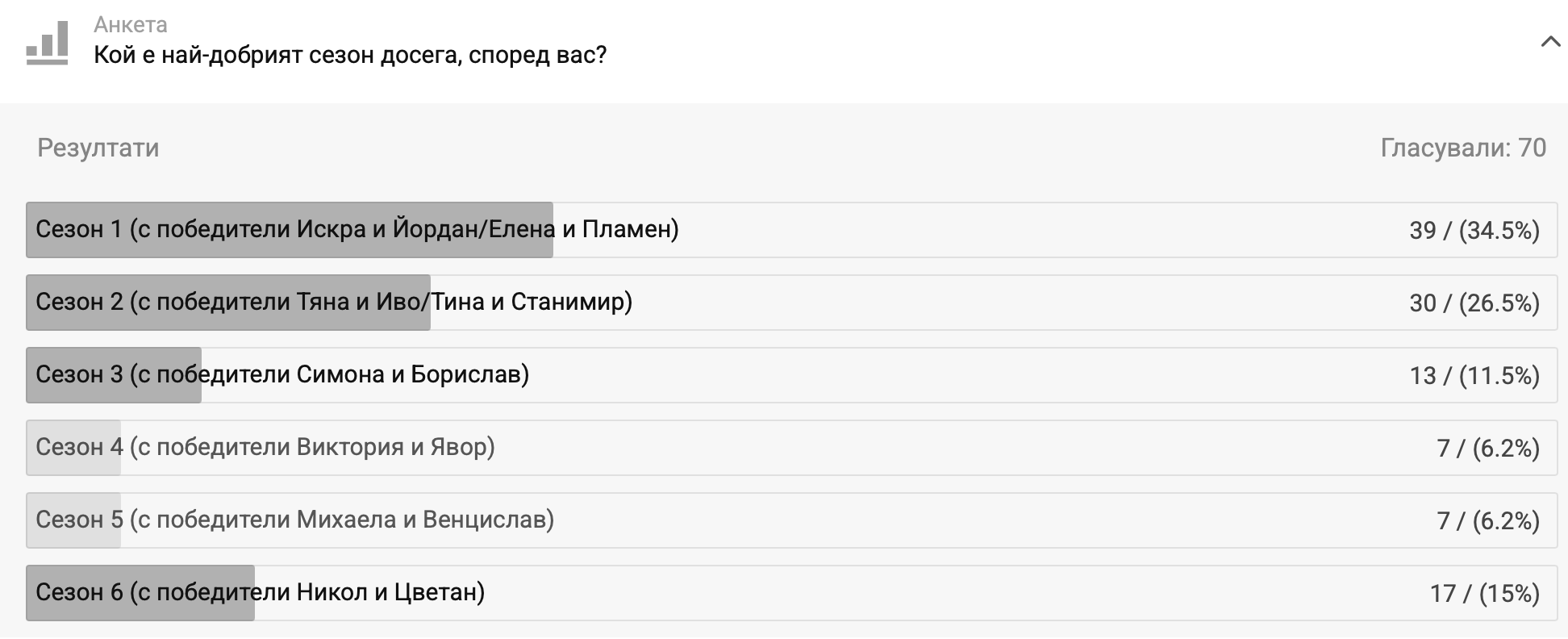Screen dimensions: 1568x639
Task: Choose Сезон 4 with Виктория и Явор
Action: (x=265, y=448)
